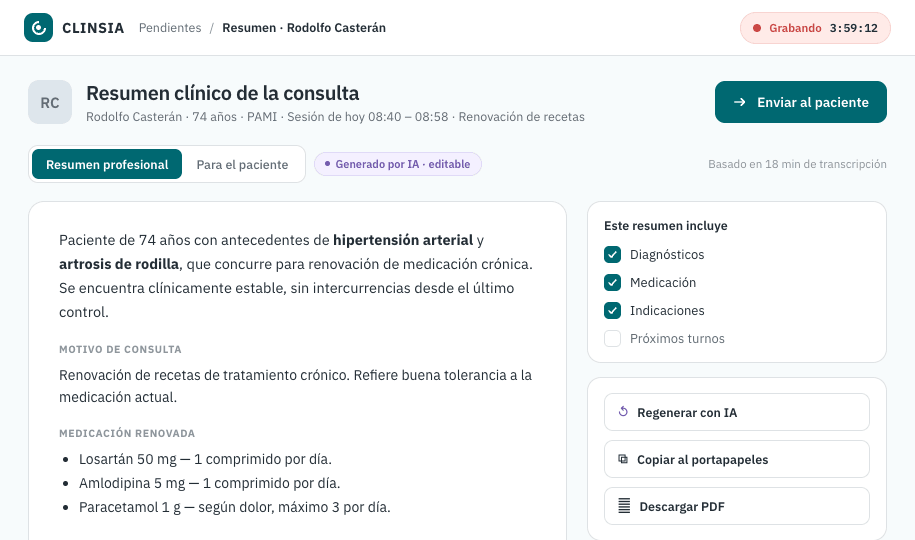The width and height of the screenshot is (915, 540).
Task: Download the summary with Descargar PDF
Action: pyautogui.click(x=736, y=507)
